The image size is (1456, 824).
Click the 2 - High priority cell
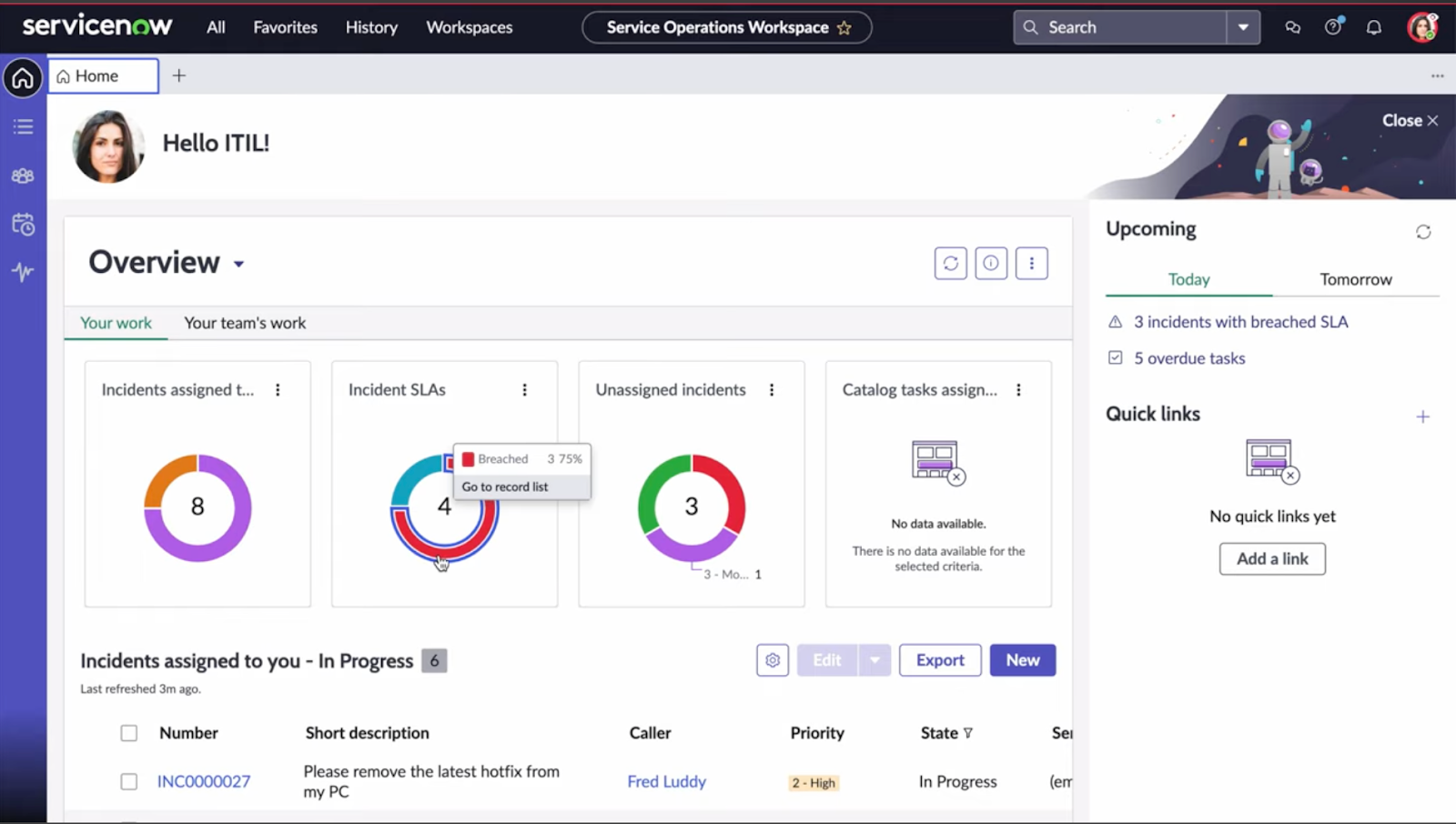coord(813,783)
